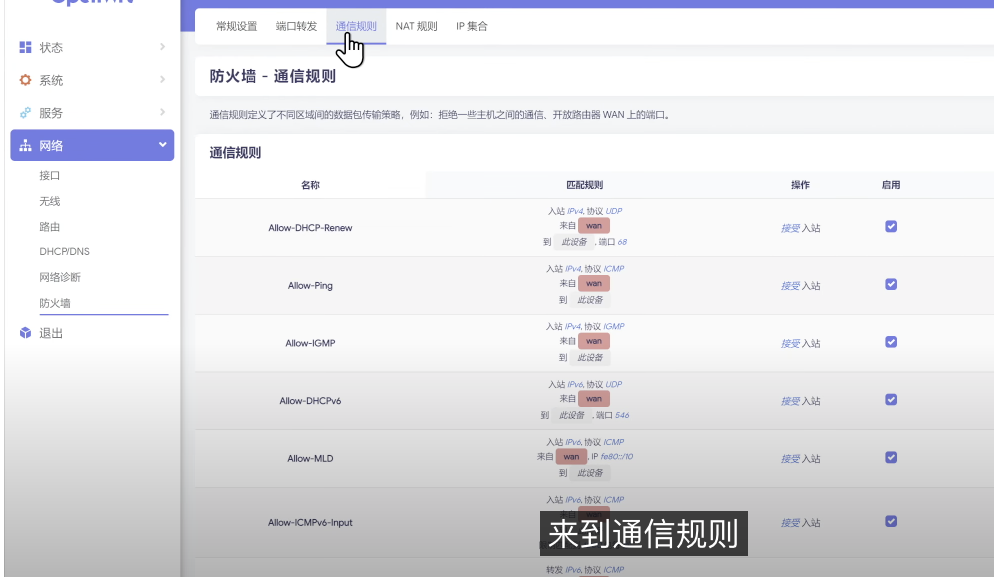Expand the 系统 submenu arrow

pos(162,80)
